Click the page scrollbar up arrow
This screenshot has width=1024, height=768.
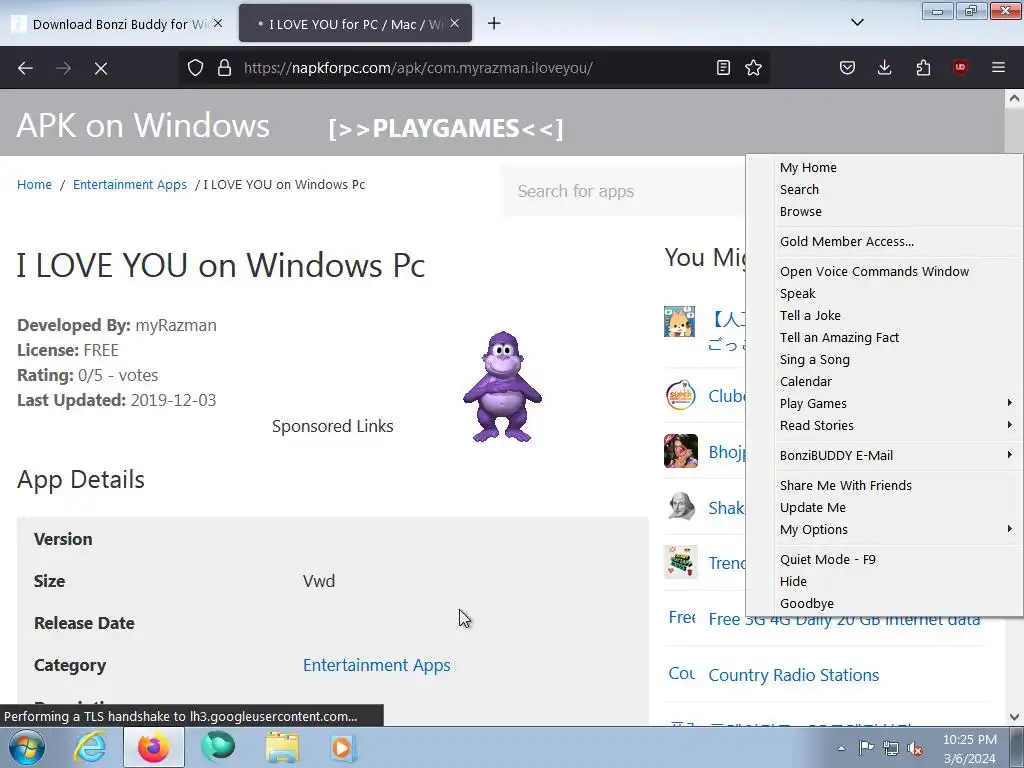pos(1014,99)
